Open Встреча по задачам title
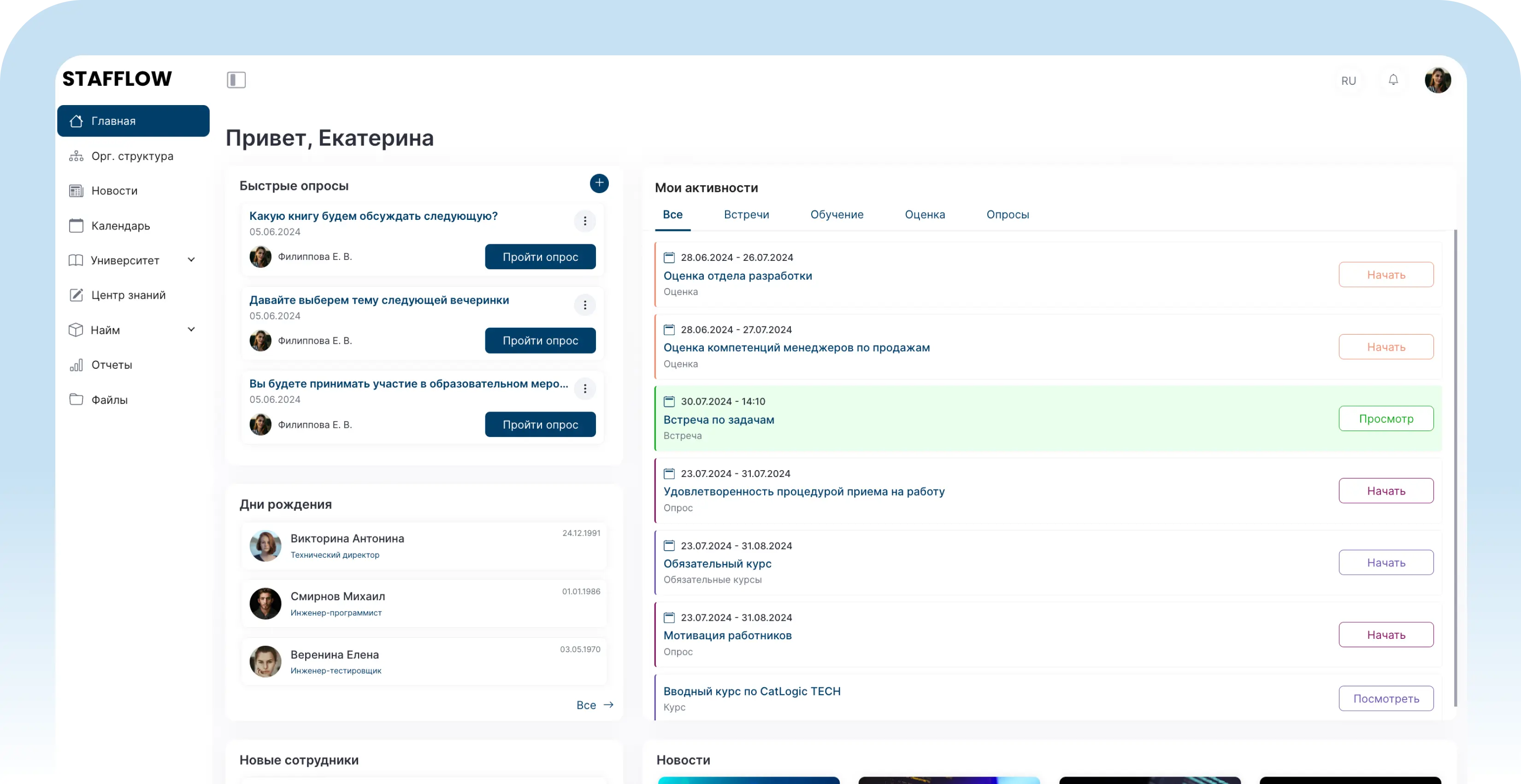Image resolution: width=1521 pixels, height=784 pixels. [719, 420]
